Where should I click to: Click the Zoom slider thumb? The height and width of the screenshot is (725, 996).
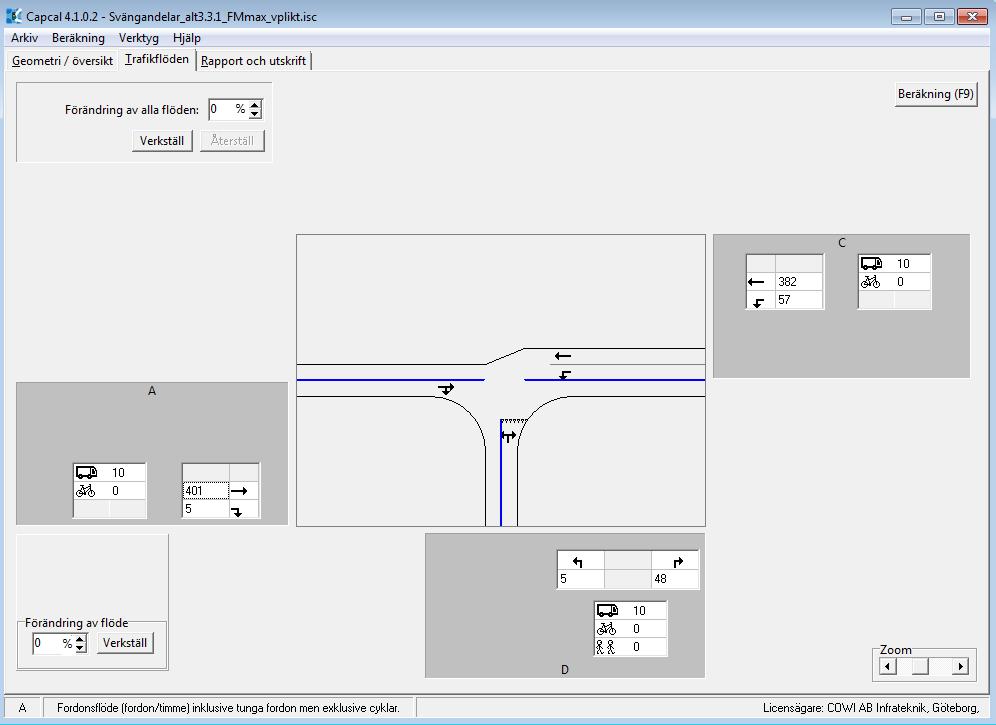pos(920,666)
